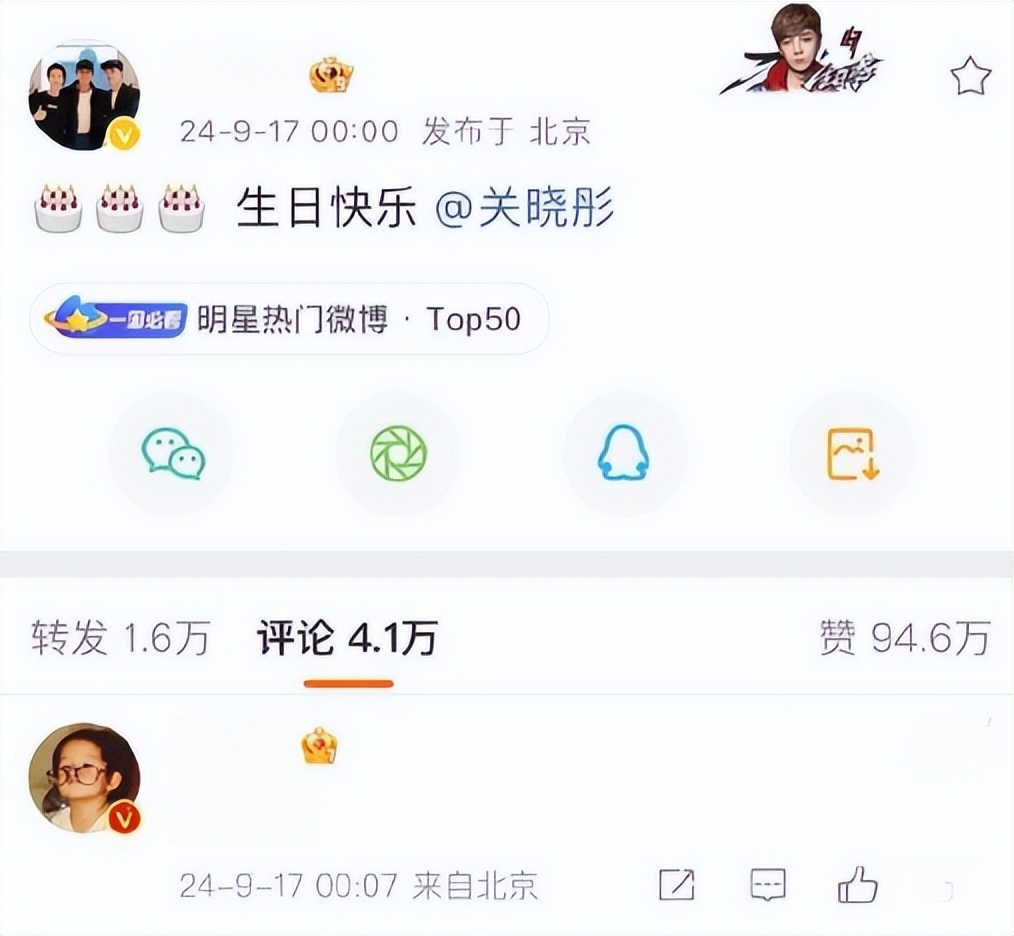This screenshot has height=936, width=1014.
Task: Share the post to QQ penguin icon
Action: pyautogui.click(x=623, y=453)
